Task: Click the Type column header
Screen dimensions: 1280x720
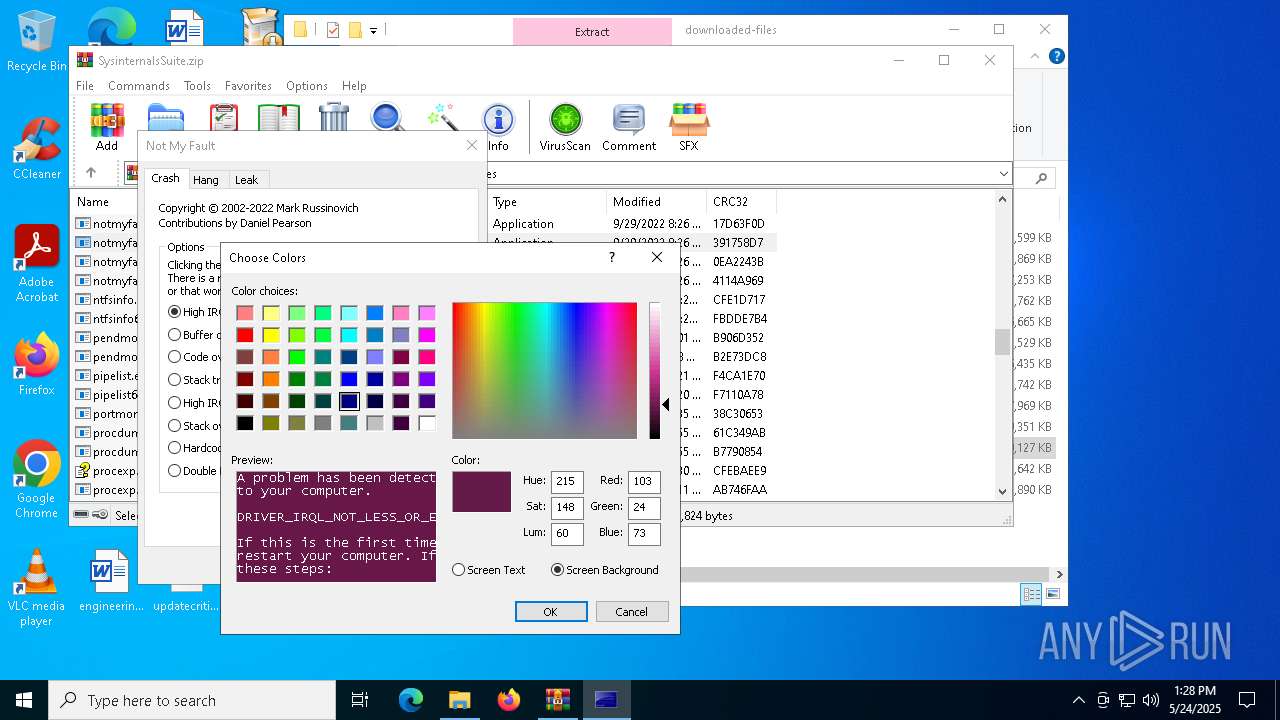Action: pyautogui.click(x=547, y=202)
